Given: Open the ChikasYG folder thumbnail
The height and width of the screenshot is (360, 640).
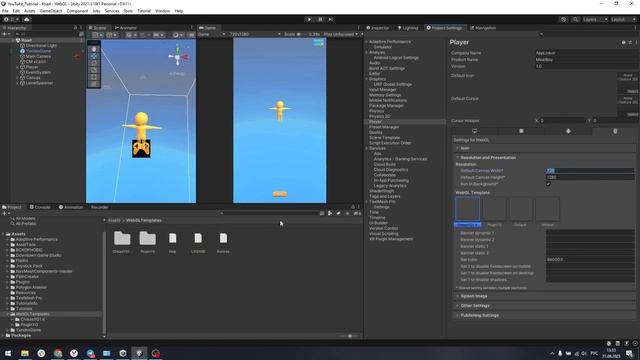Looking at the screenshot, I should pos(122,238).
